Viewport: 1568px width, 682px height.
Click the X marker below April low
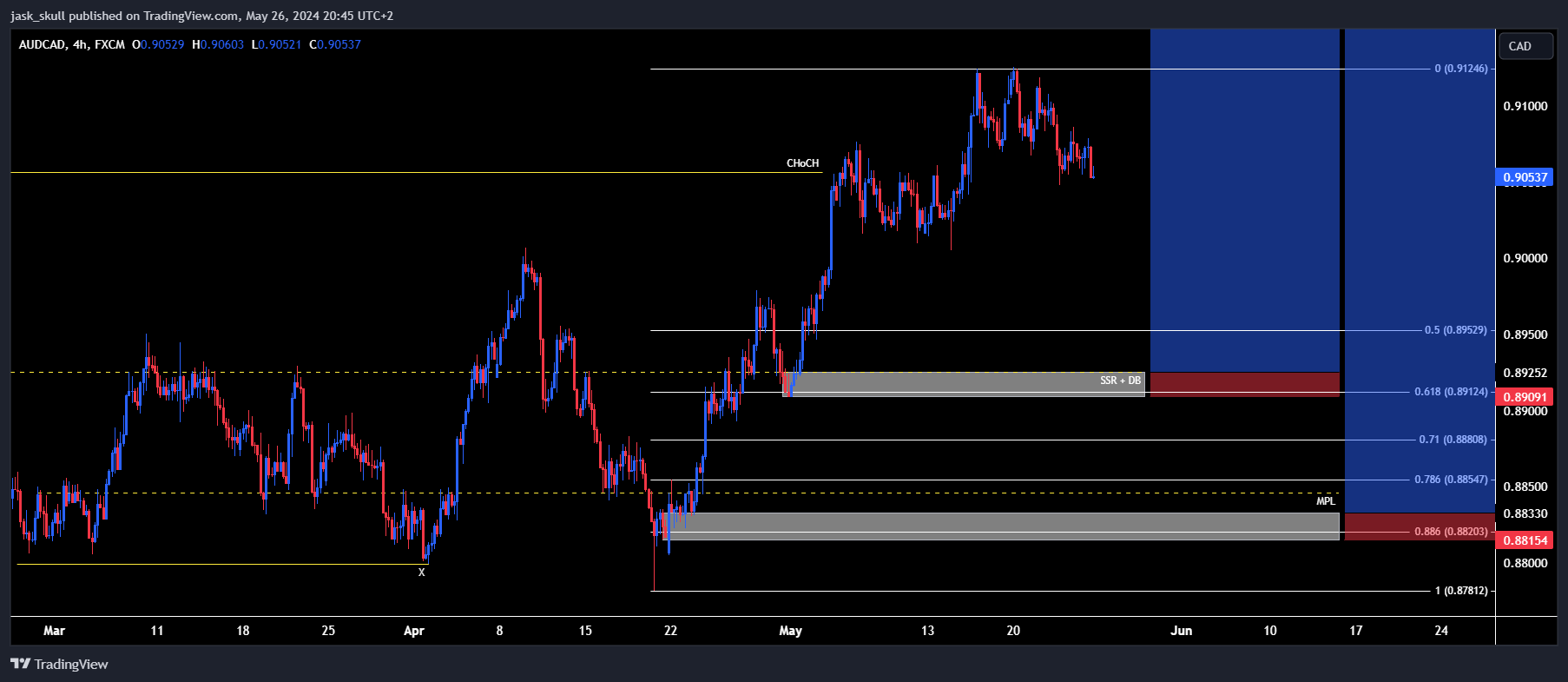click(422, 573)
